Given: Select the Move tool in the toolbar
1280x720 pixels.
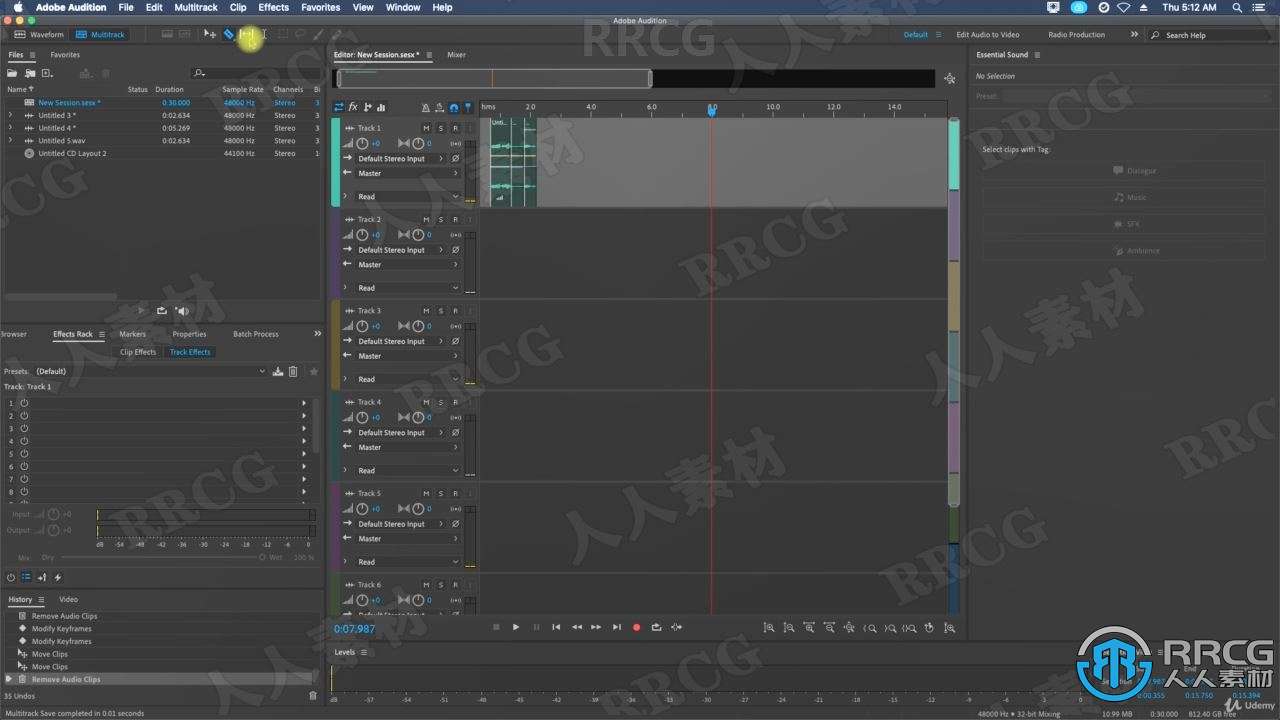Looking at the screenshot, I should pyautogui.click(x=210, y=34).
